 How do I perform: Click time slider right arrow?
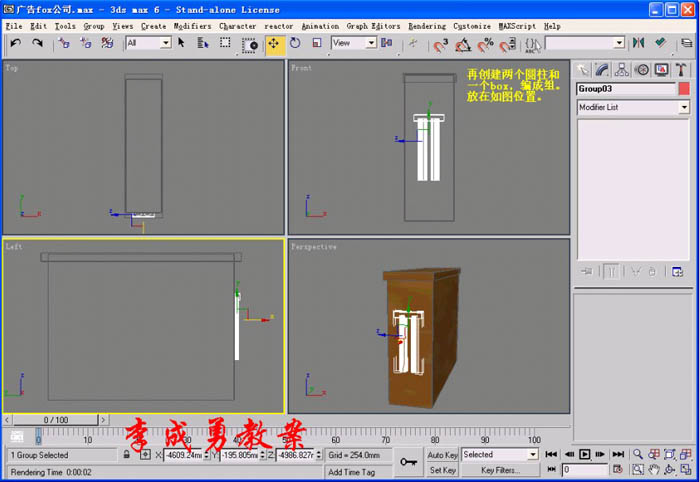click(103, 420)
